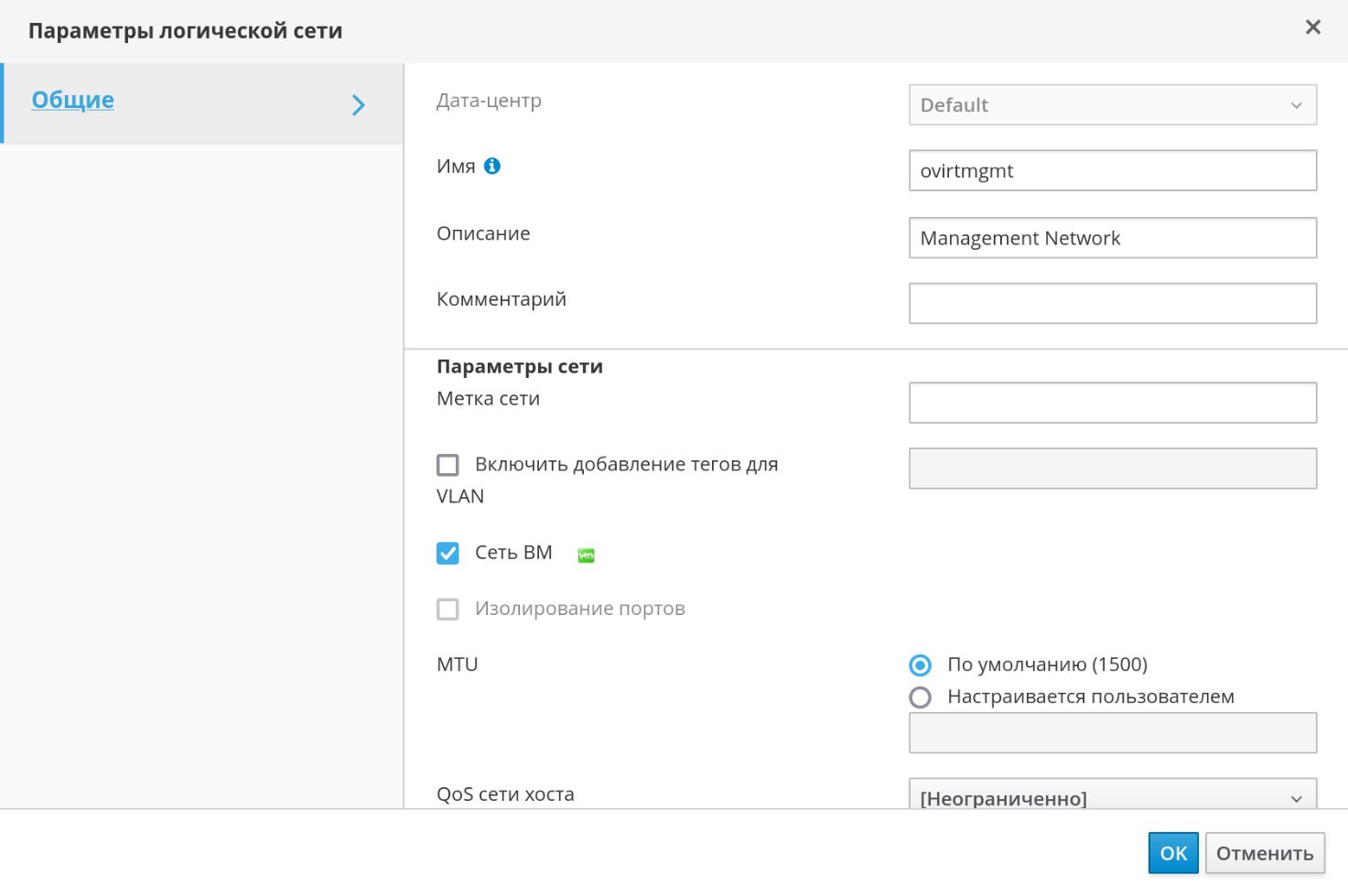Click the Имя field containing ovirtmgmt
Image resolution: width=1348 pixels, height=896 pixels.
(x=1112, y=171)
